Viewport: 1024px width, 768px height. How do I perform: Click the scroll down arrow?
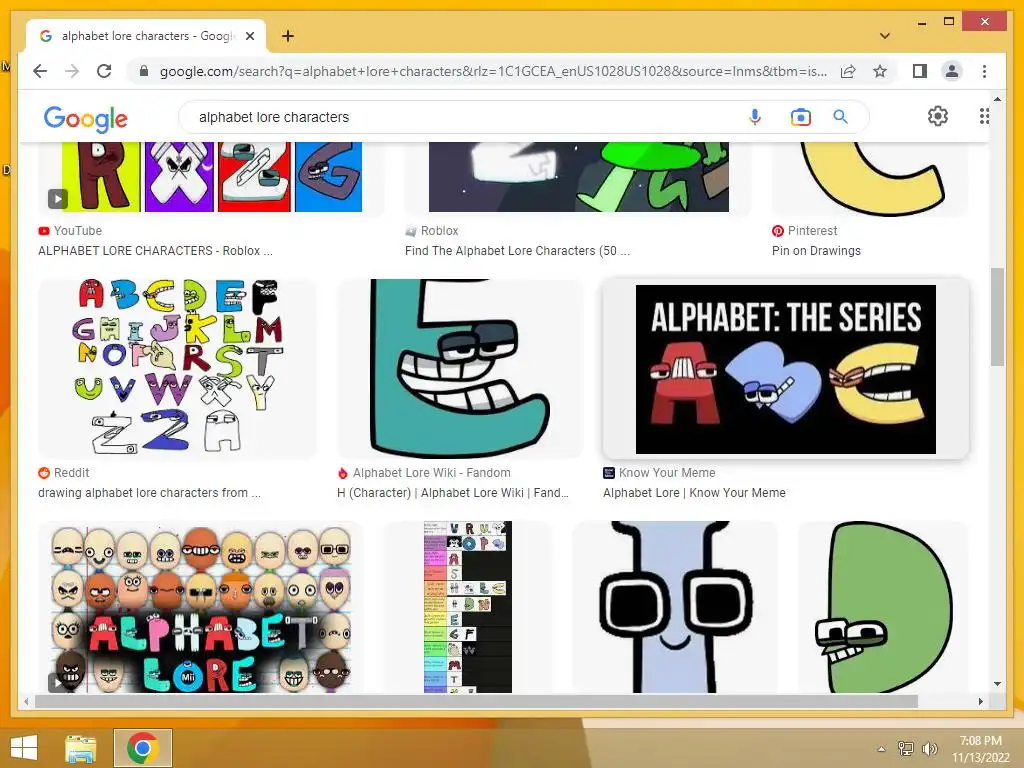pos(997,684)
